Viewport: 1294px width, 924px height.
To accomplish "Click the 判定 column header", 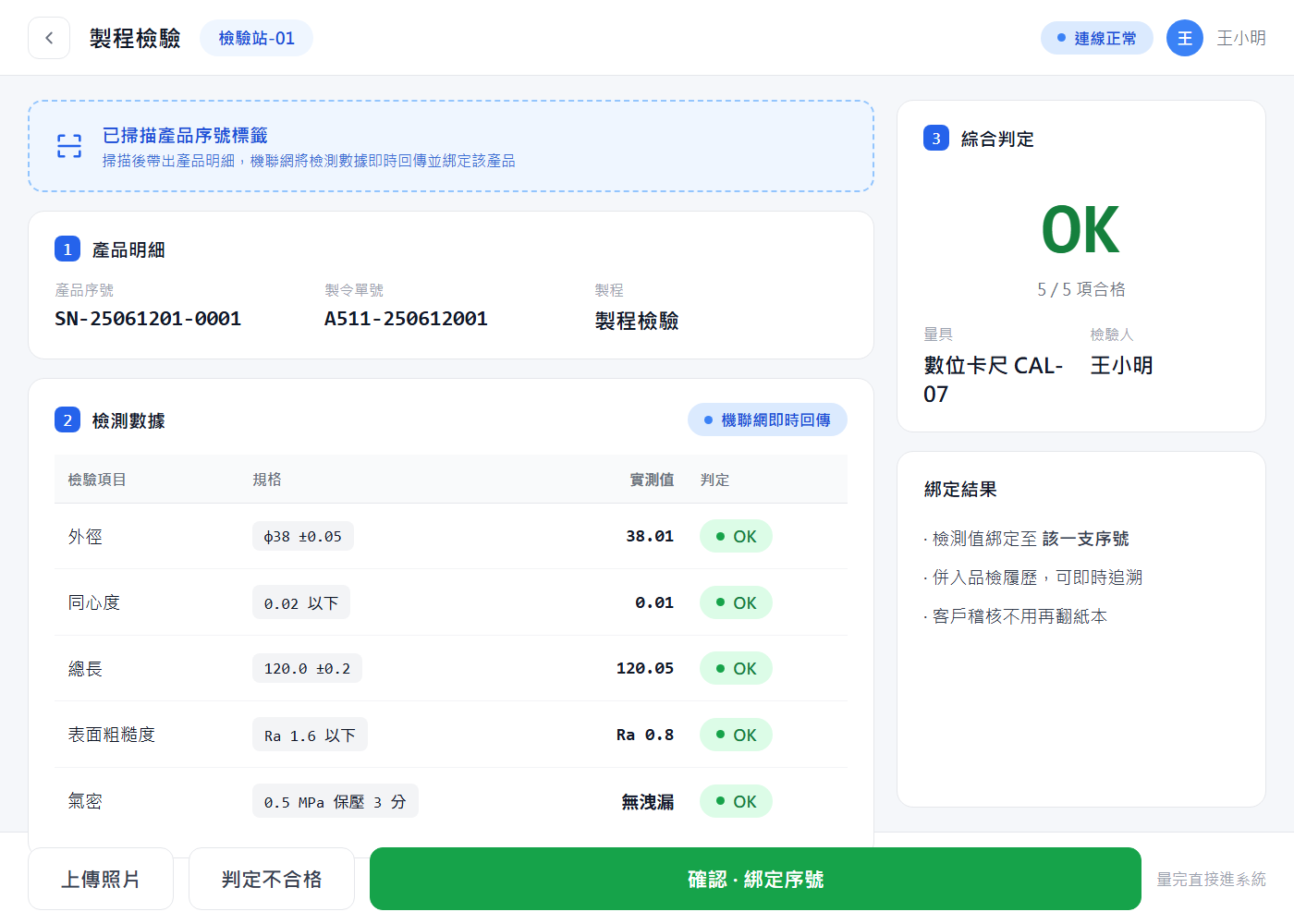I will point(714,480).
